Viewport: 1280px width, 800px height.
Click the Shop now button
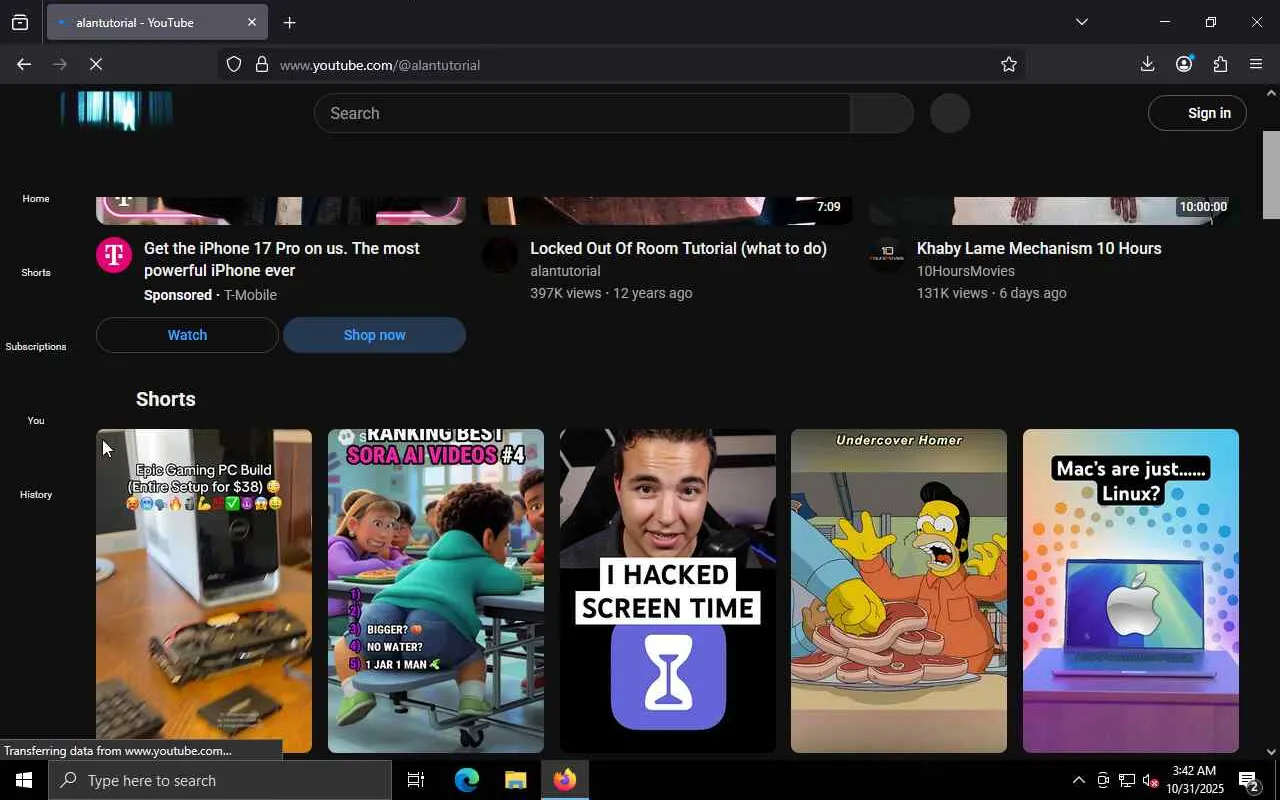374,335
